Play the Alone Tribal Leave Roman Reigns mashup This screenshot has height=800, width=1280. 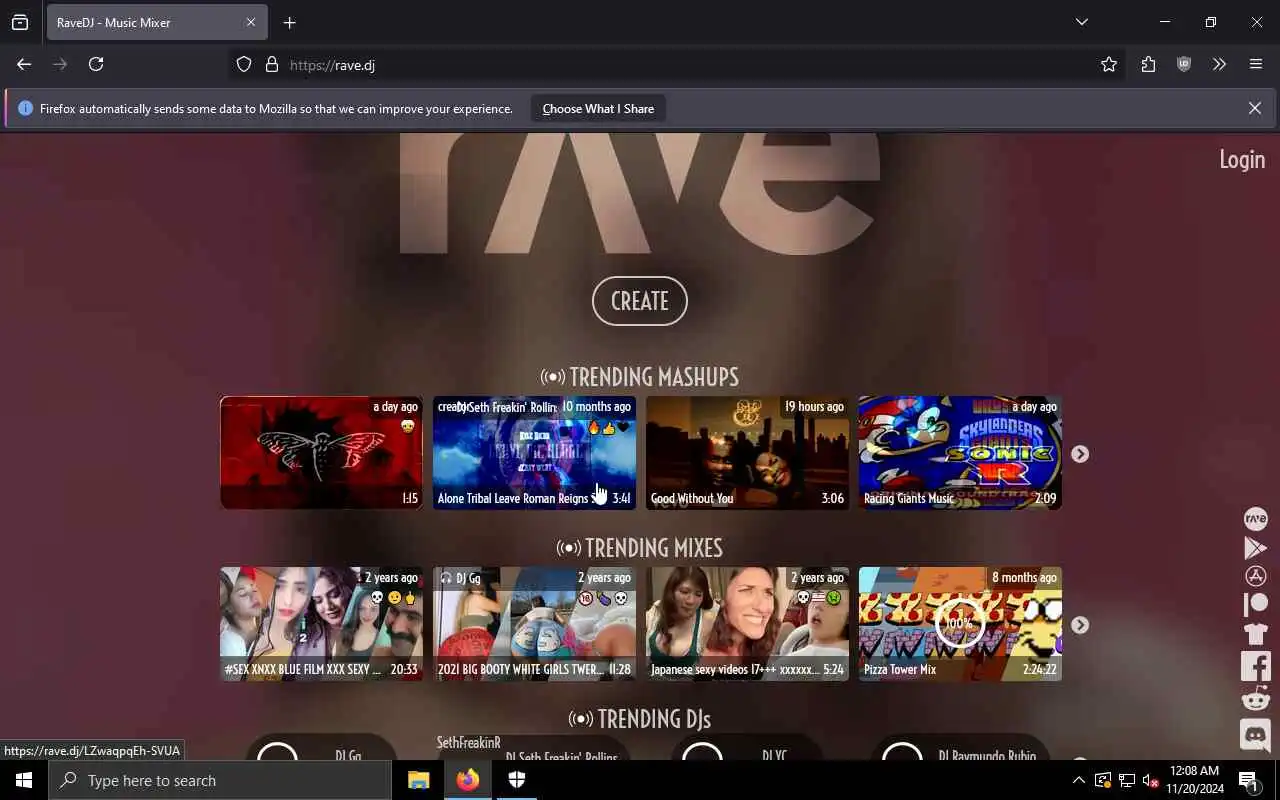[534, 453]
